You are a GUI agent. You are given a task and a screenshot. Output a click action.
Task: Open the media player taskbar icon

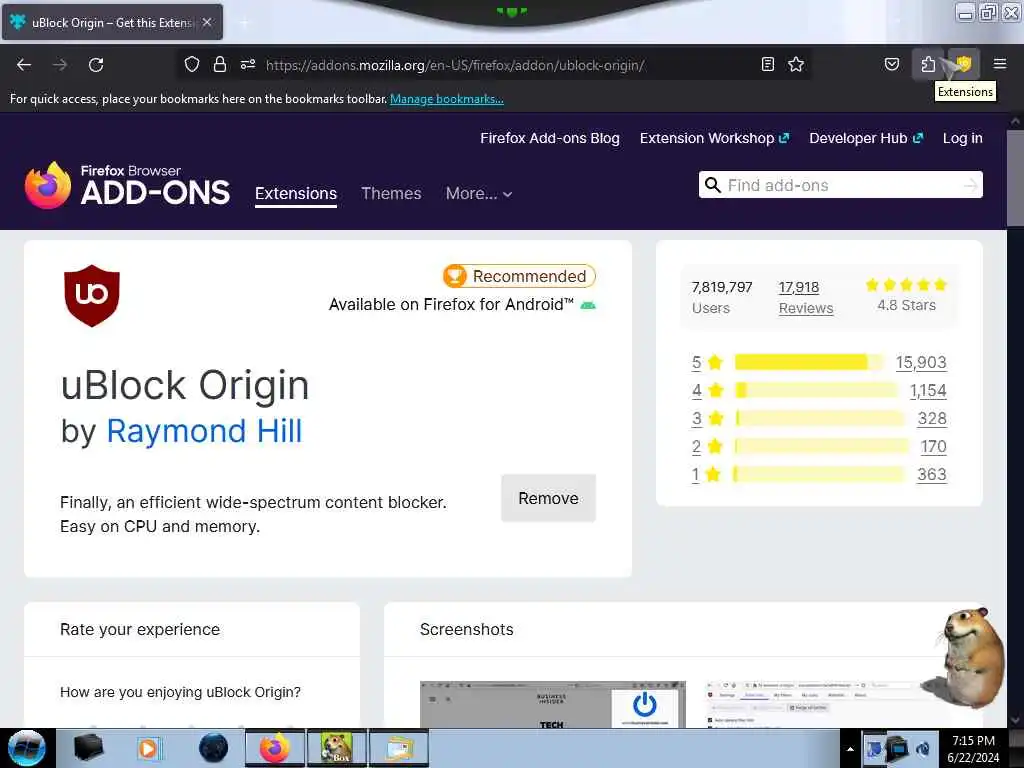coord(148,748)
